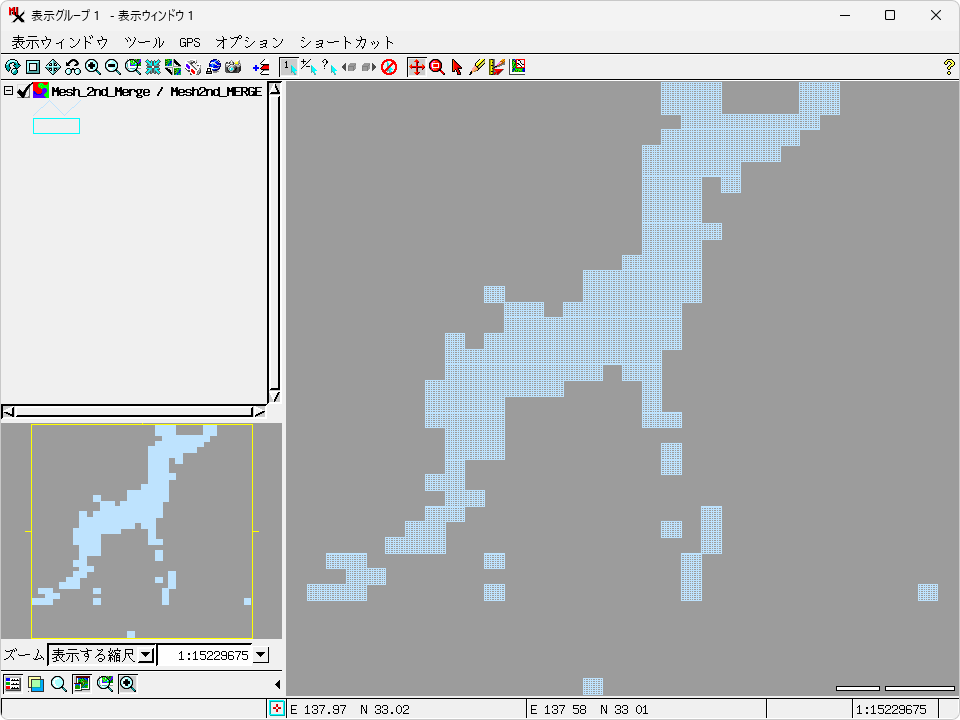
Task: Toggle the red four-arrow crosshair tool
Action: (x=417, y=67)
